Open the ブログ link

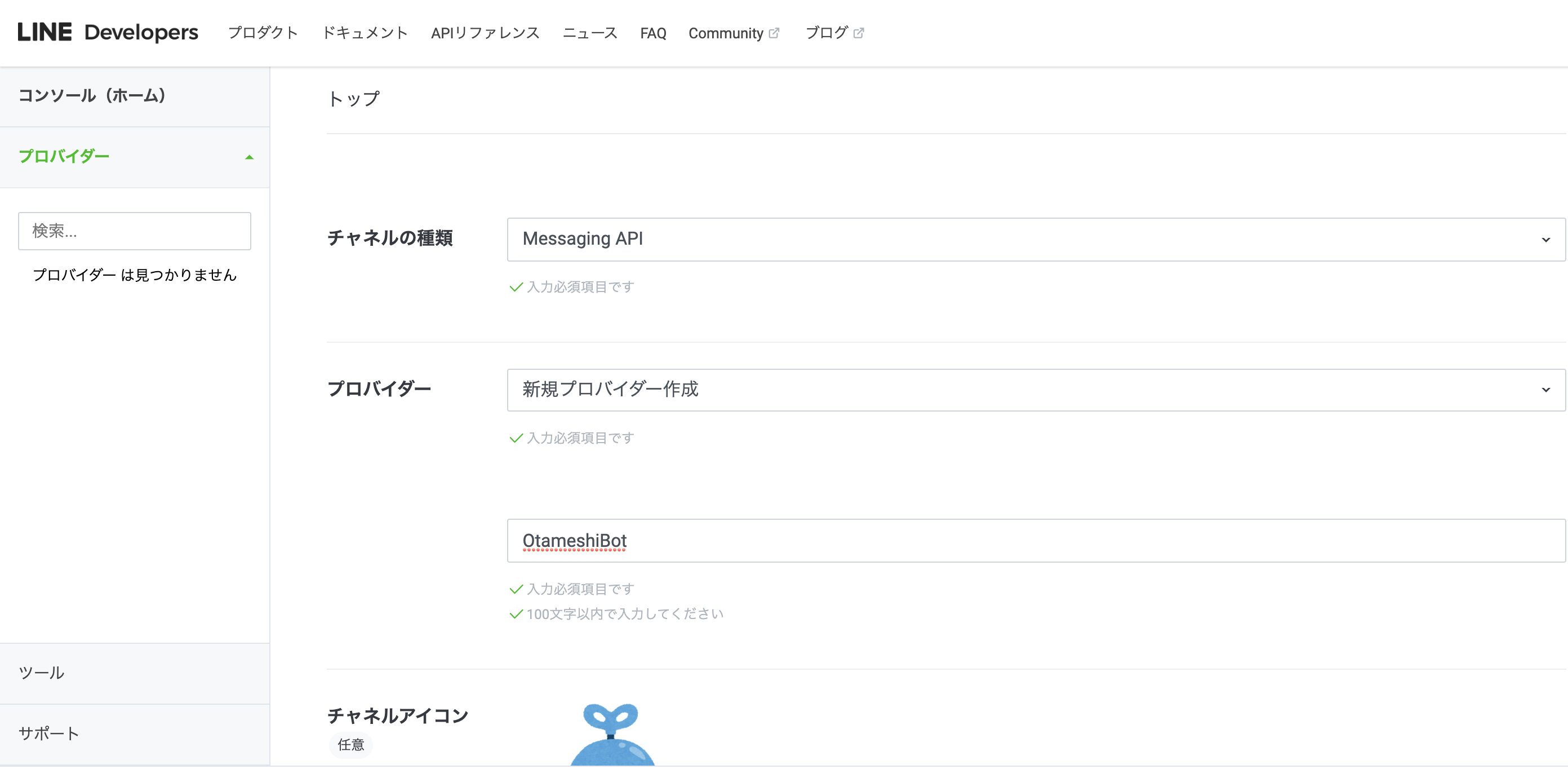[826, 33]
